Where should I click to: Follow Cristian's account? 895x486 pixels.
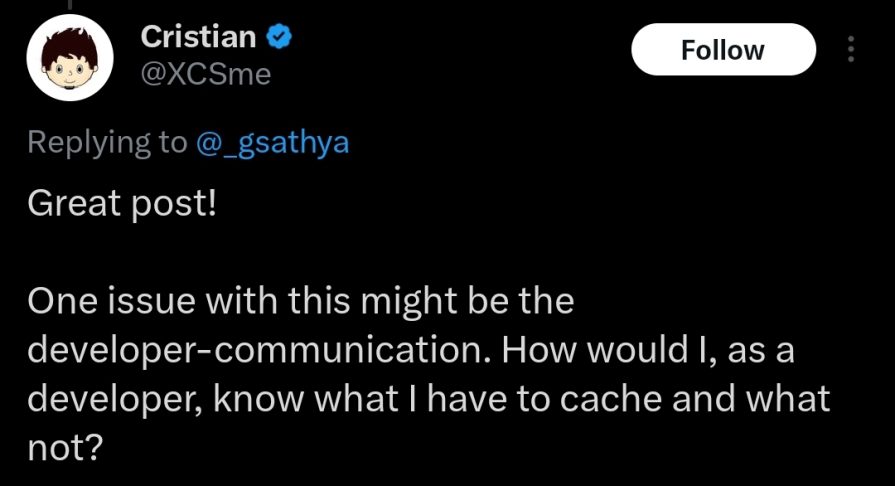(722, 50)
